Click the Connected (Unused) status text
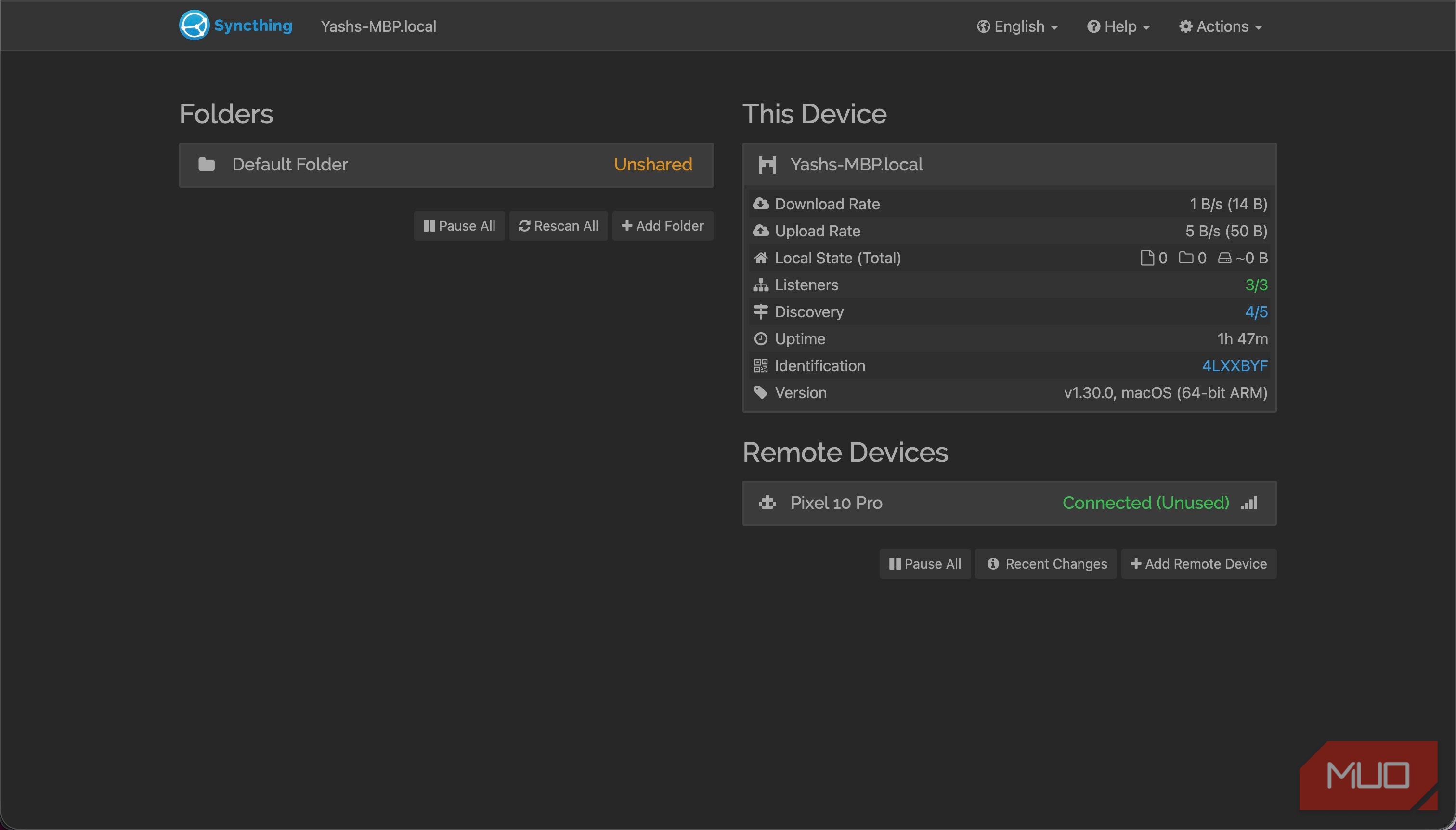Viewport: 1456px width, 830px height. (x=1145, y=503)
